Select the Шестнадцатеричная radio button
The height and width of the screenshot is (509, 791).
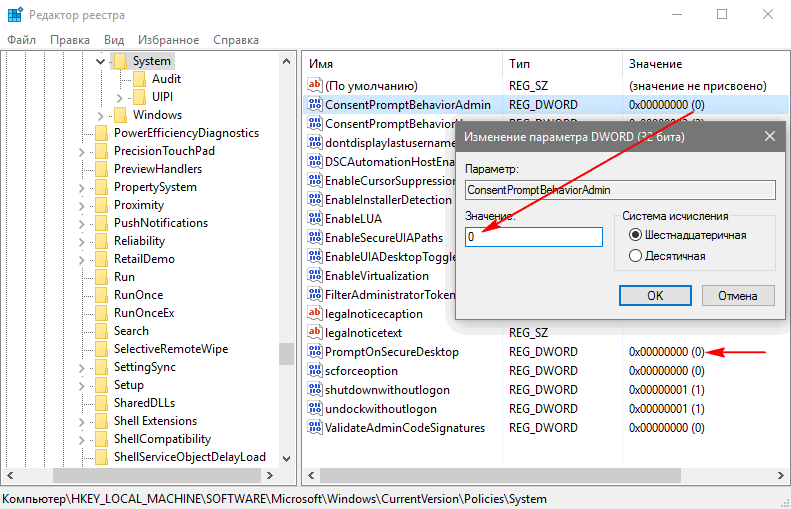(635, 235)
